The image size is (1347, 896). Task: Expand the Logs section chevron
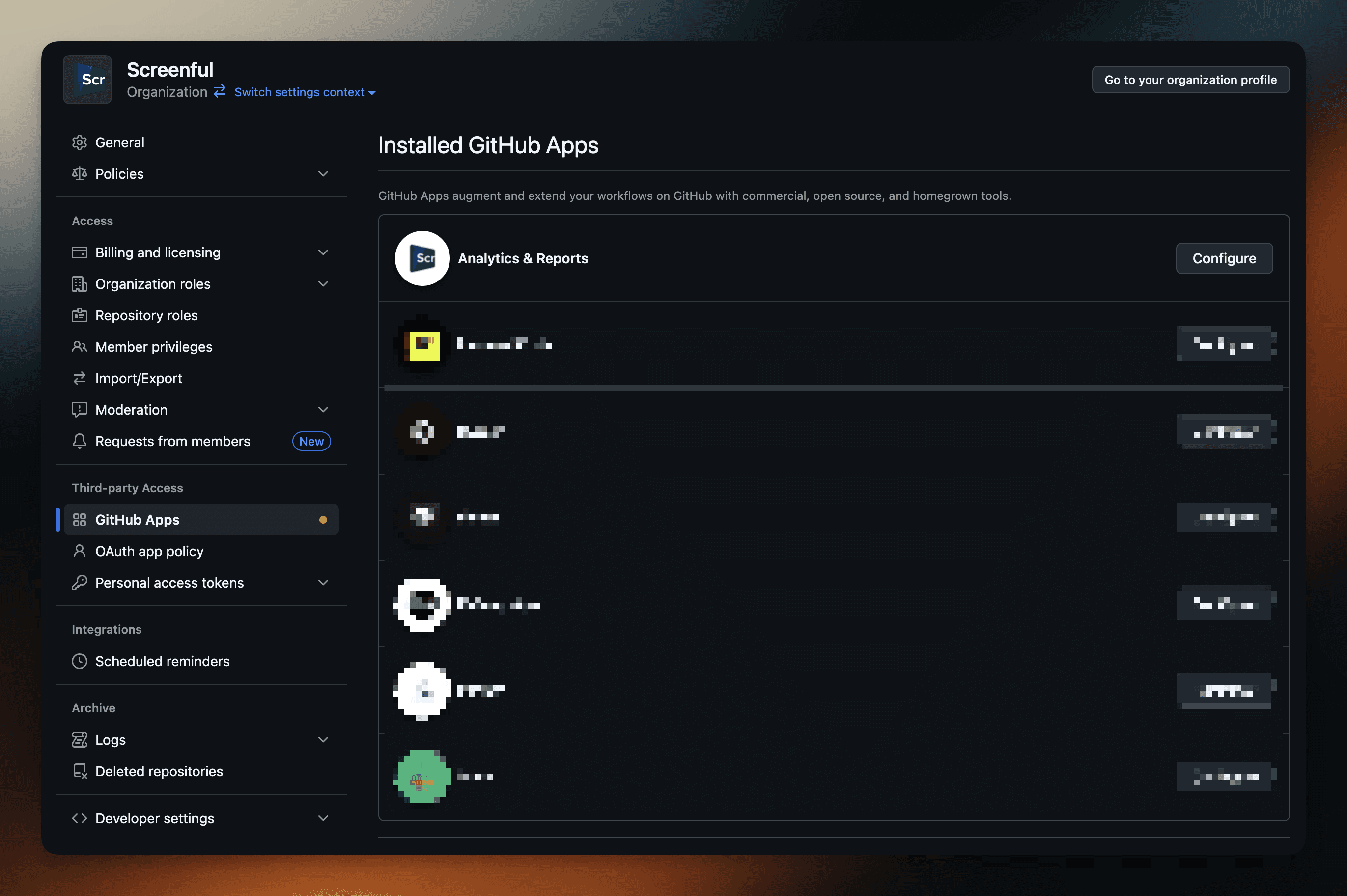click(x=323, y=740)
